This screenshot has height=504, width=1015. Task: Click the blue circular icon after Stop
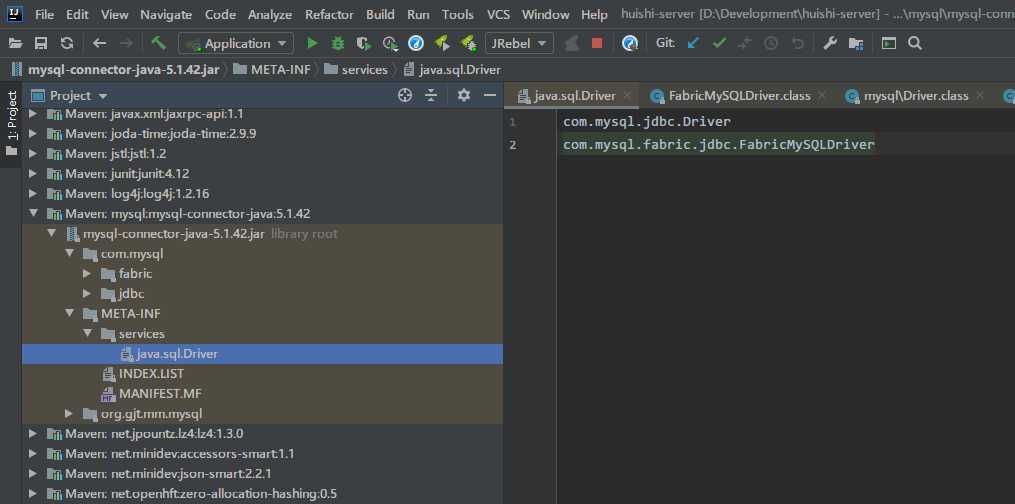[629, 43]
